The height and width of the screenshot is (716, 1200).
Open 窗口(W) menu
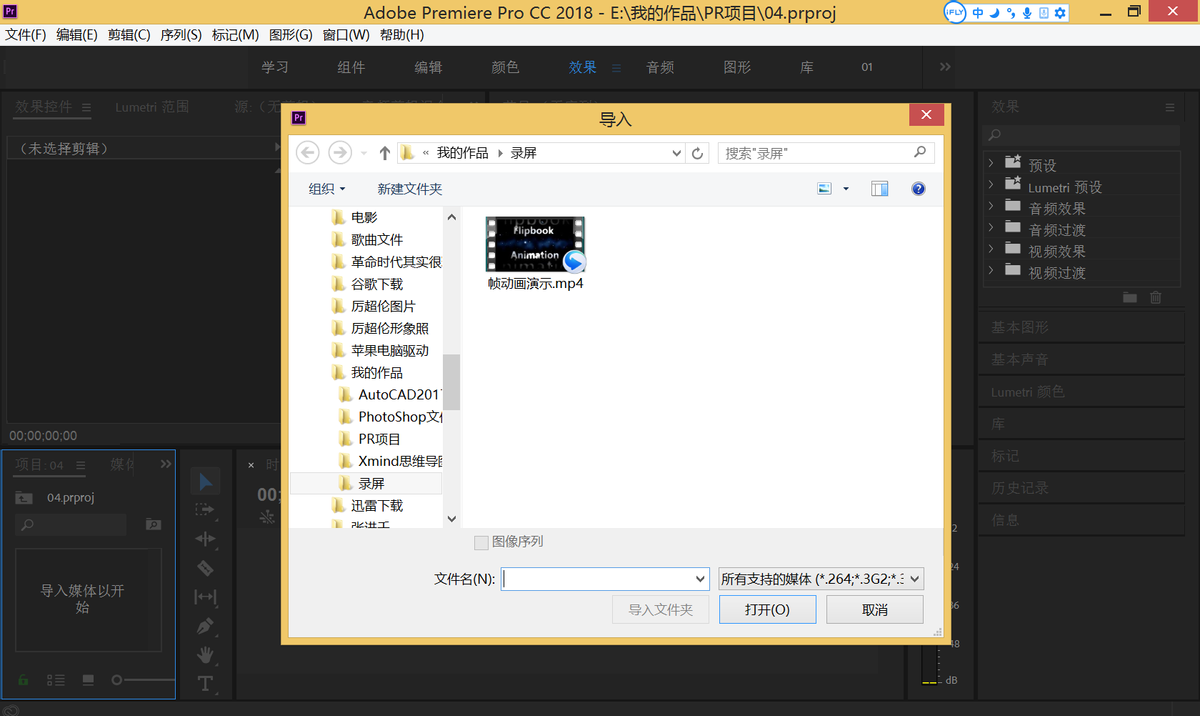tap(346, 35)
